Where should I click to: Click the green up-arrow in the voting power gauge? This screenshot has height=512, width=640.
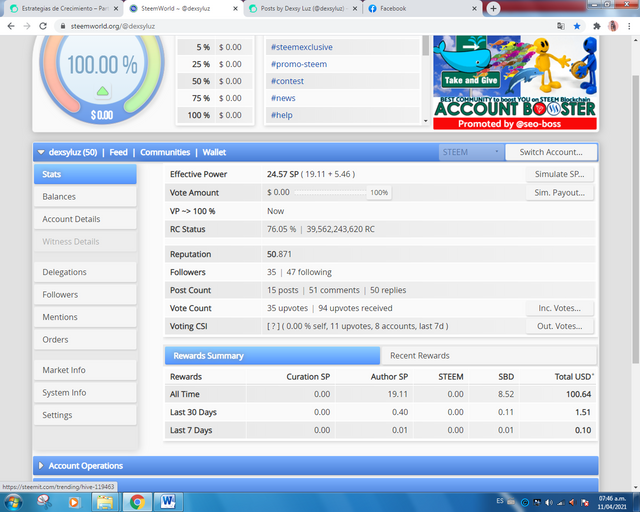102,91
